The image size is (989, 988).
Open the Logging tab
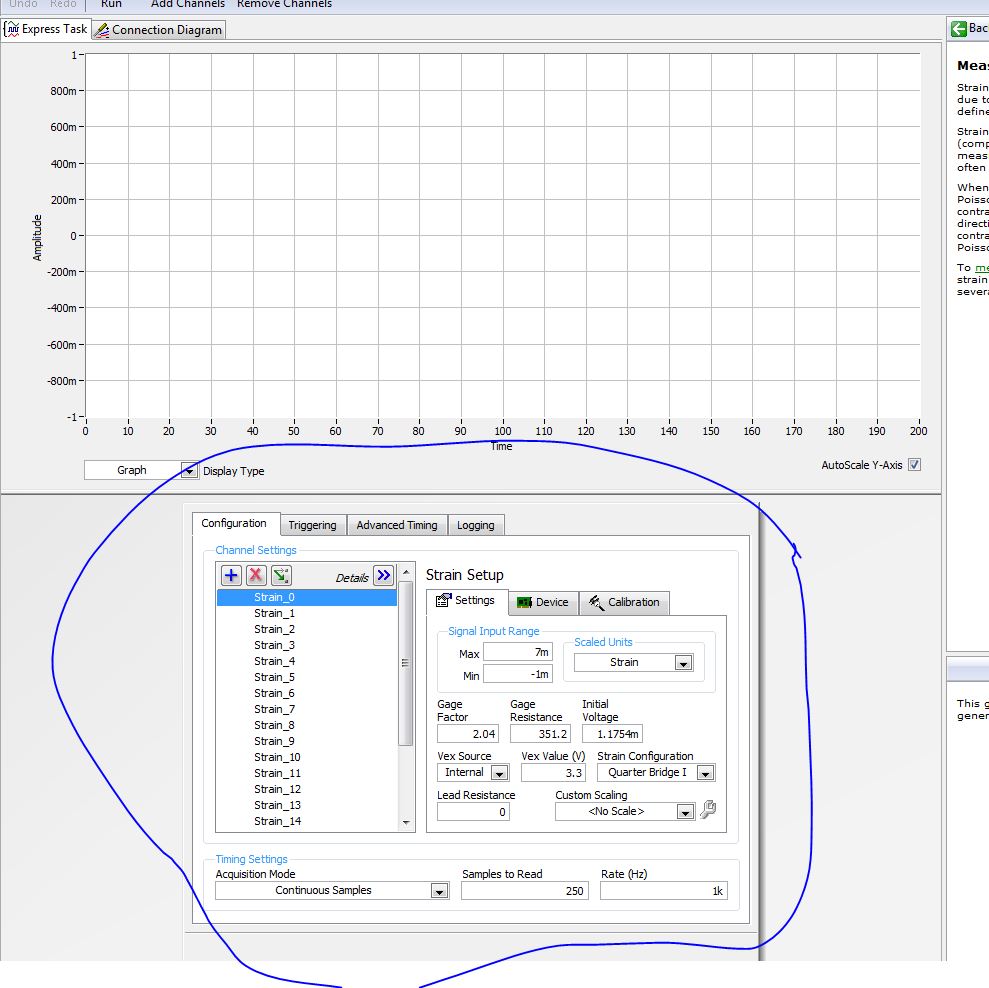click(476, 525)
